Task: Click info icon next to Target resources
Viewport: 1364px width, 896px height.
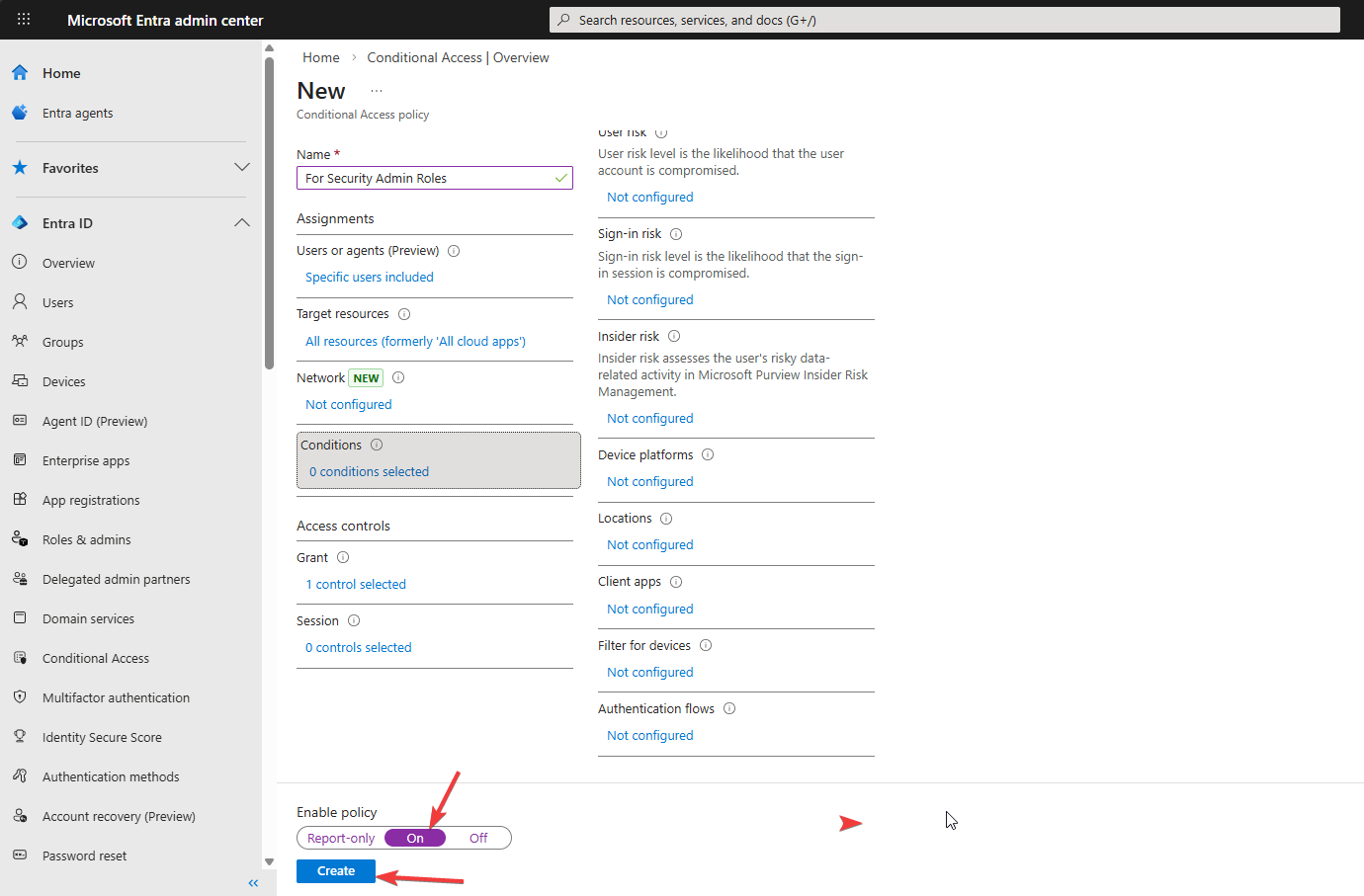Action: [404, 314]
